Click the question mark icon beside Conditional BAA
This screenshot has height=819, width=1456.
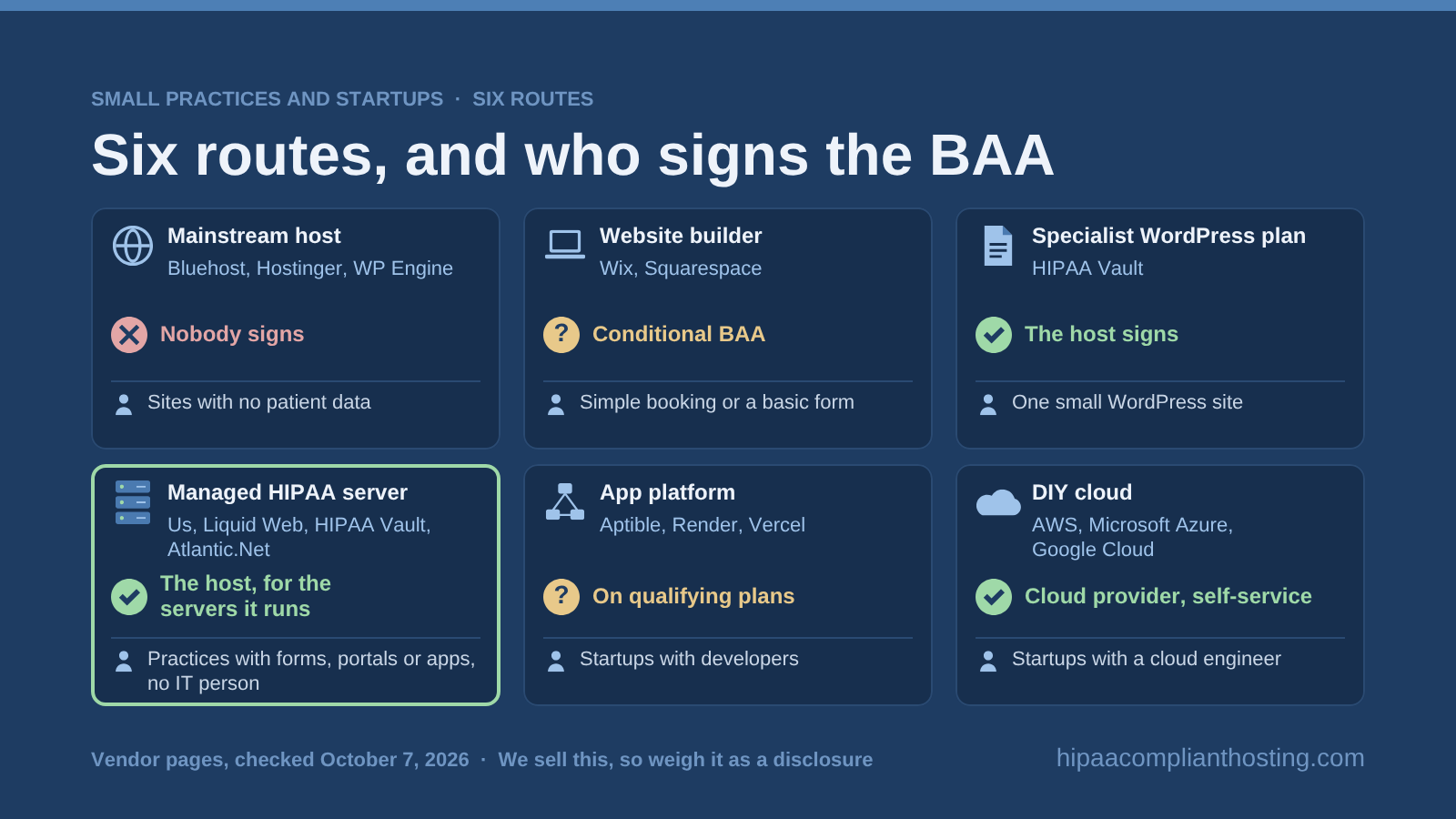click(561, 335)
